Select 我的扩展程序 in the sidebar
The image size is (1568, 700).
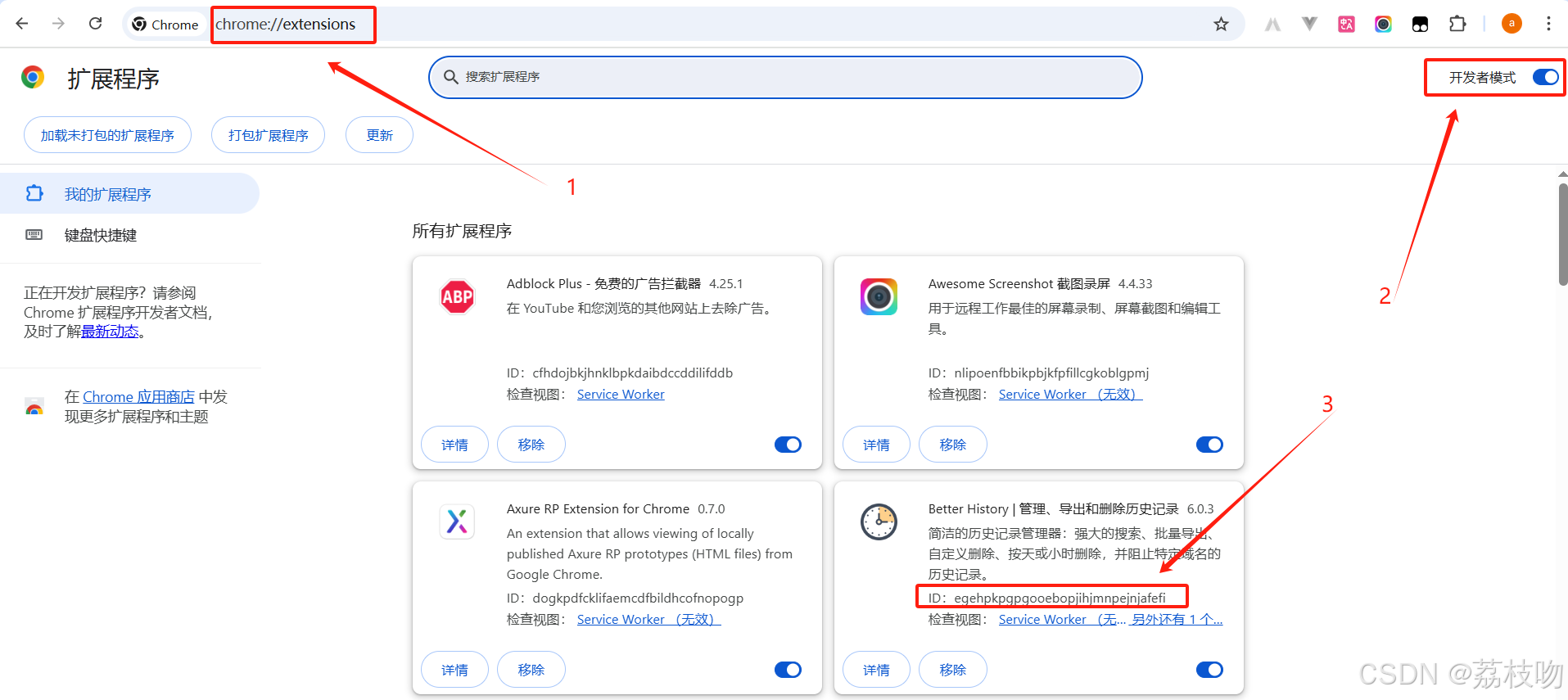coord(129,193)
